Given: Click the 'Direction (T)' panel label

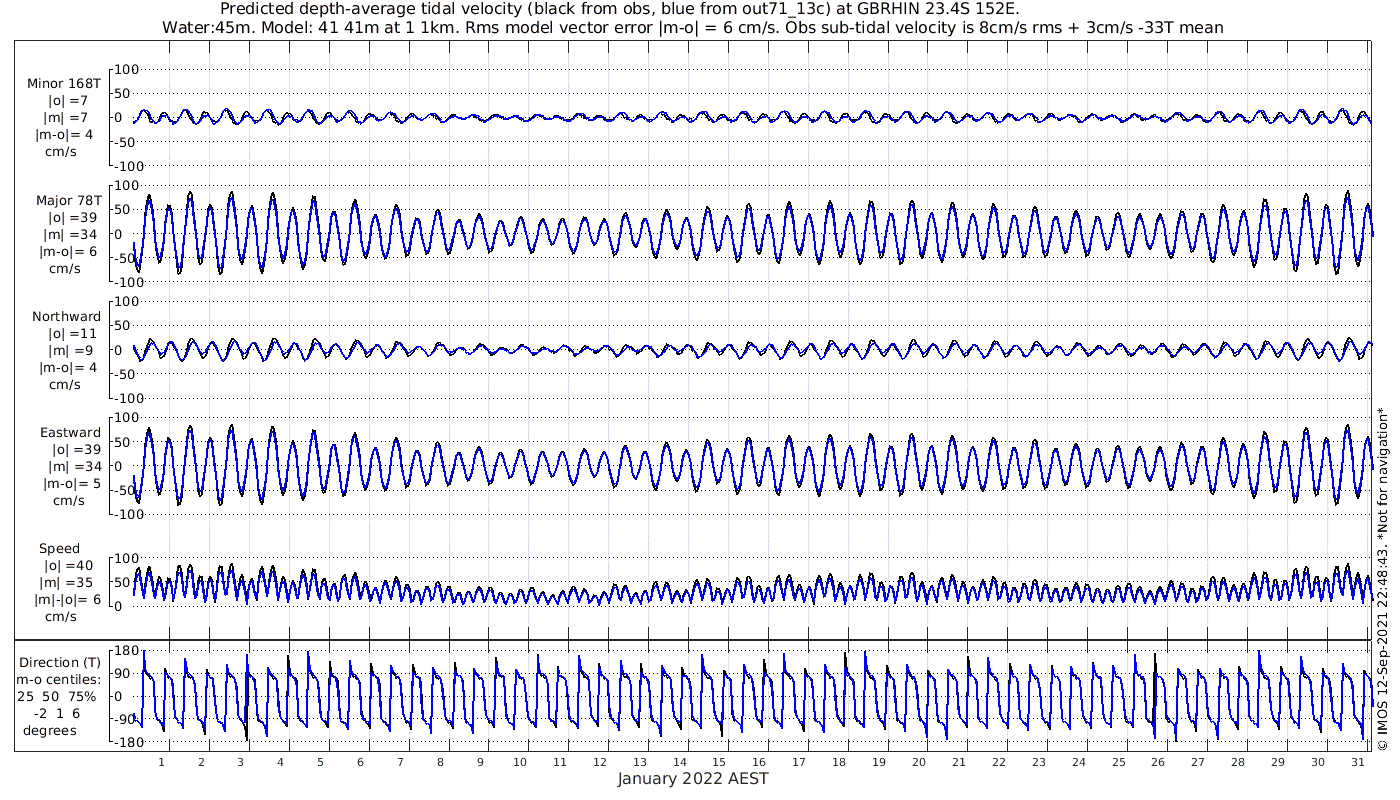Looking at the screenshot, I should (60, 662).
